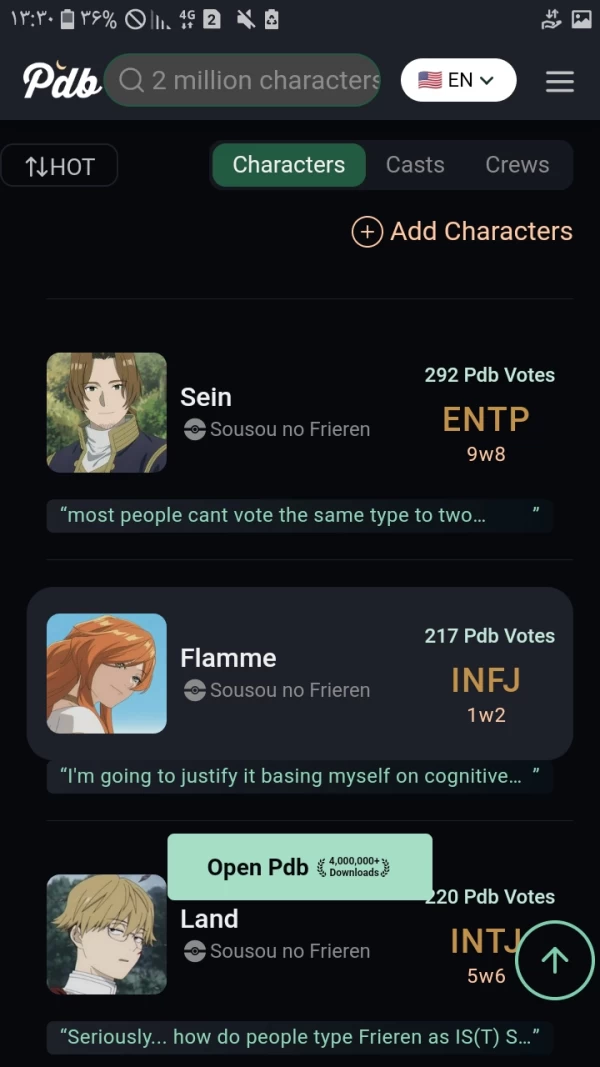Open the HOT sort order selector
The width and height of the screenshot is (600, 1067).
pyautogui.click(x=59, y=166)
